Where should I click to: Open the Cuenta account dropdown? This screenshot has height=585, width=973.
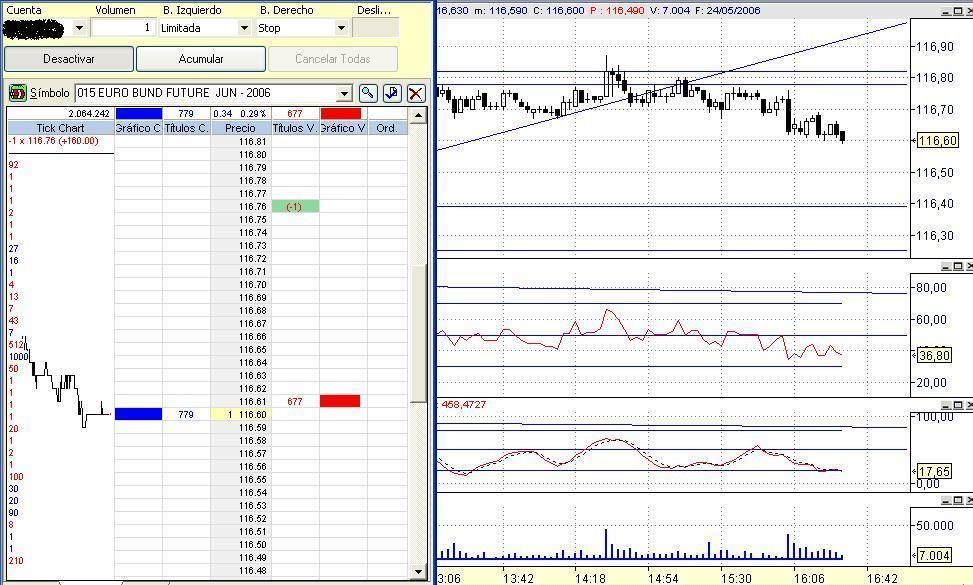tap(79, 28)
